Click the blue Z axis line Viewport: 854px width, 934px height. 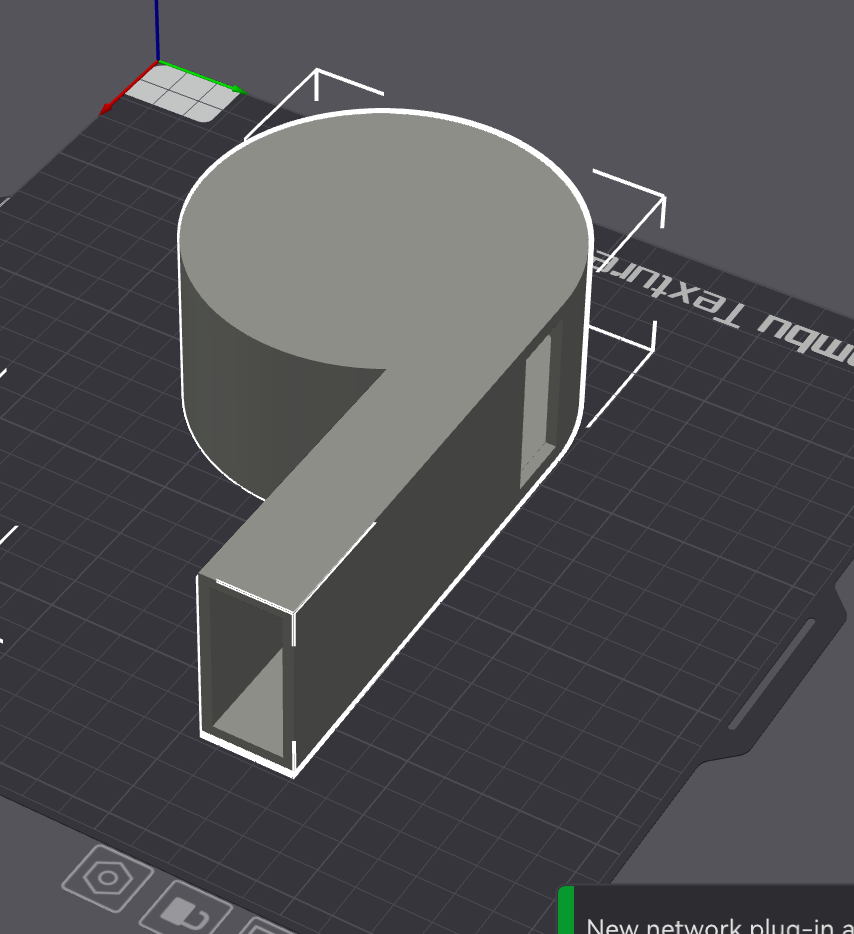(x=157, y=28)
